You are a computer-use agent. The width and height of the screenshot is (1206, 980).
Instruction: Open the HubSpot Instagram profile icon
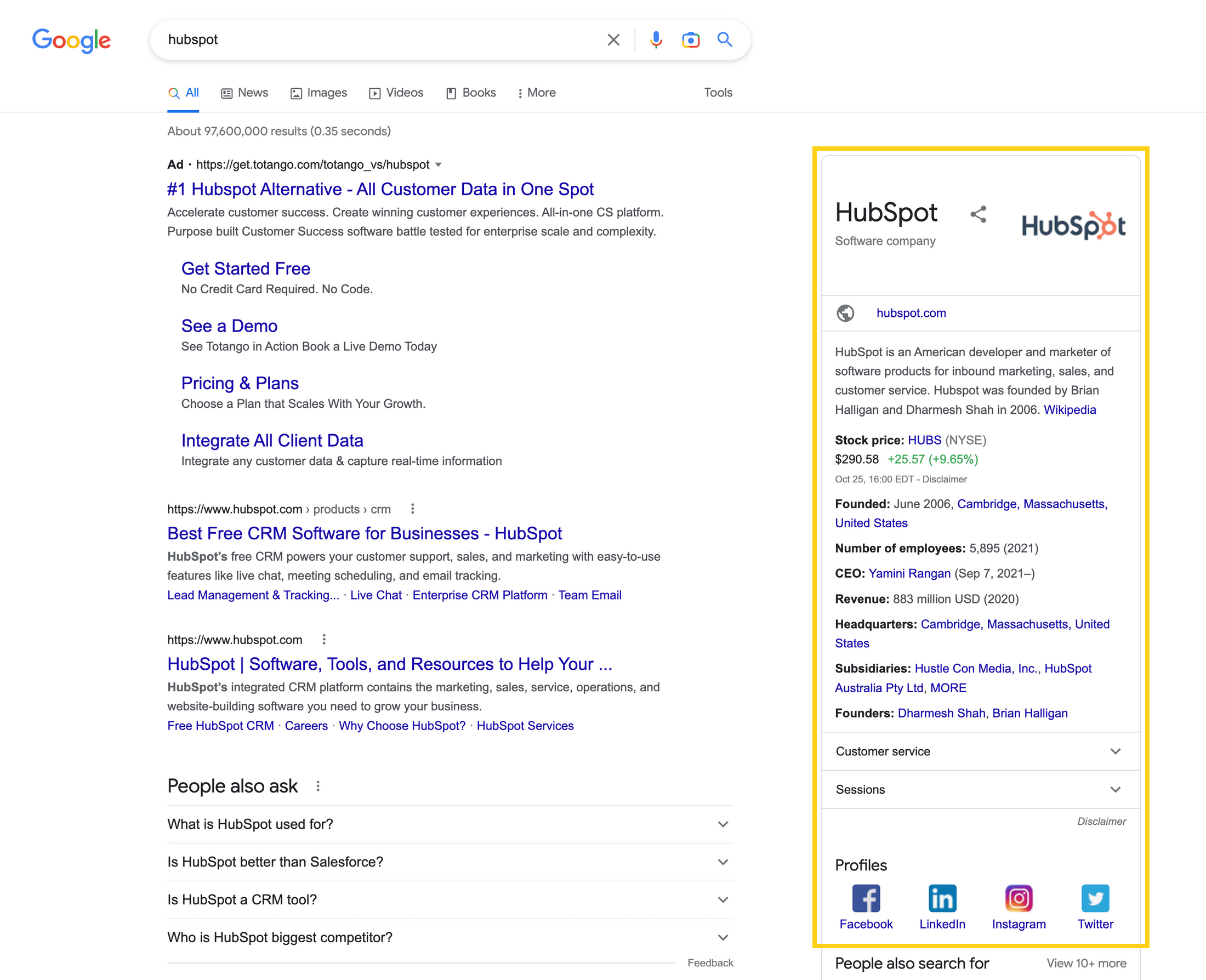(x=1019, y=898)
